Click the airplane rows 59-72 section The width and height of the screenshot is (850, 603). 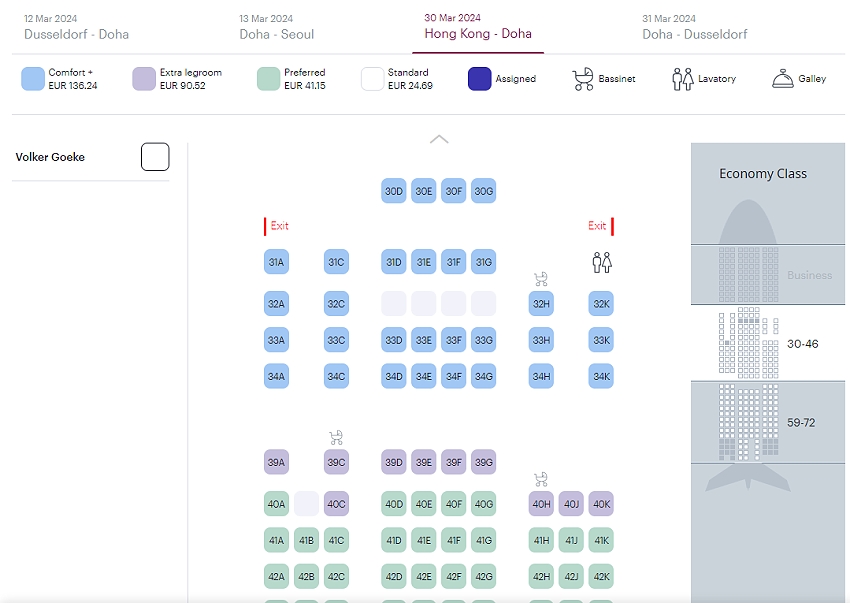pos(767,422)
